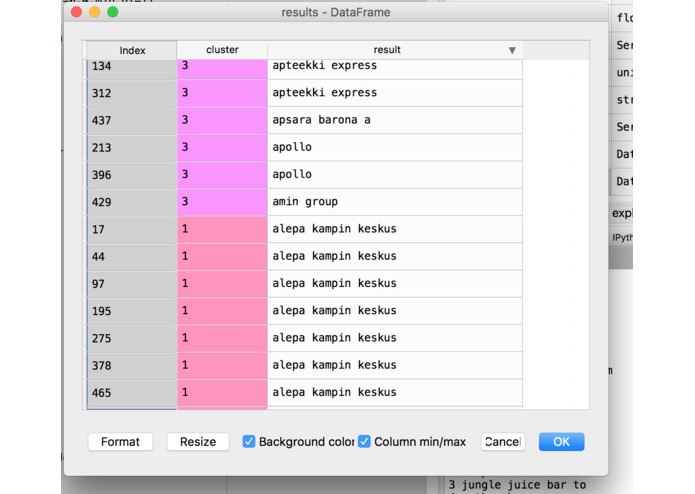This screenshot has width=695, height=494.
Task: Click the Resize button
Action: [198, 442]
